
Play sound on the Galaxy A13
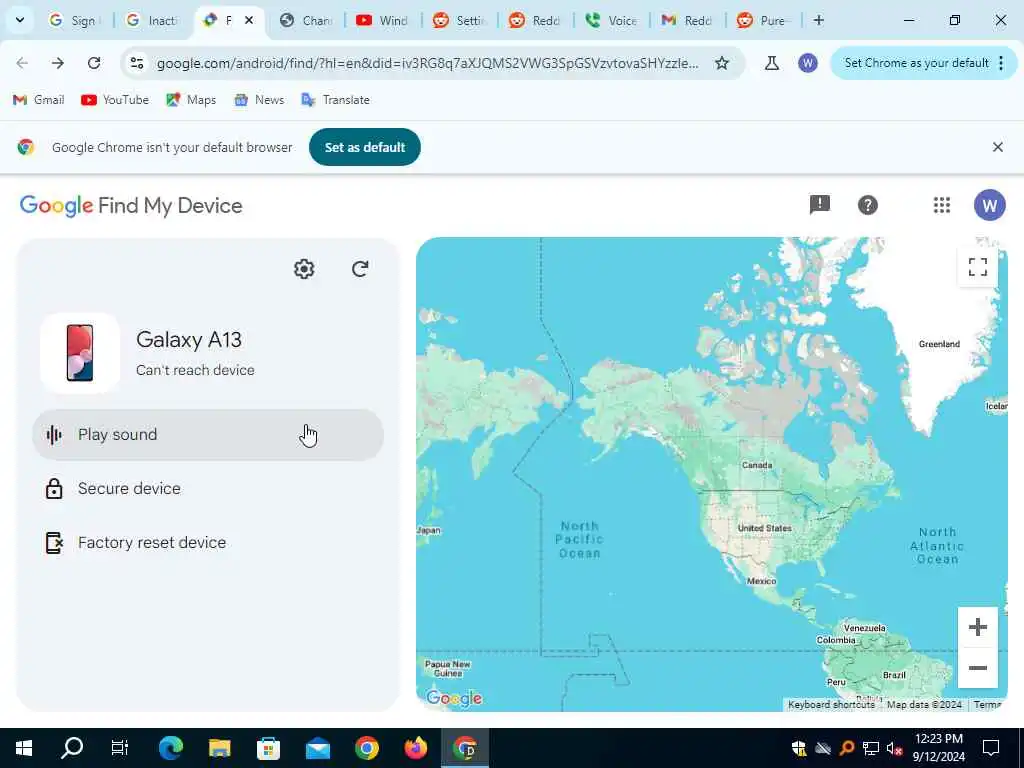coord(208,435)
